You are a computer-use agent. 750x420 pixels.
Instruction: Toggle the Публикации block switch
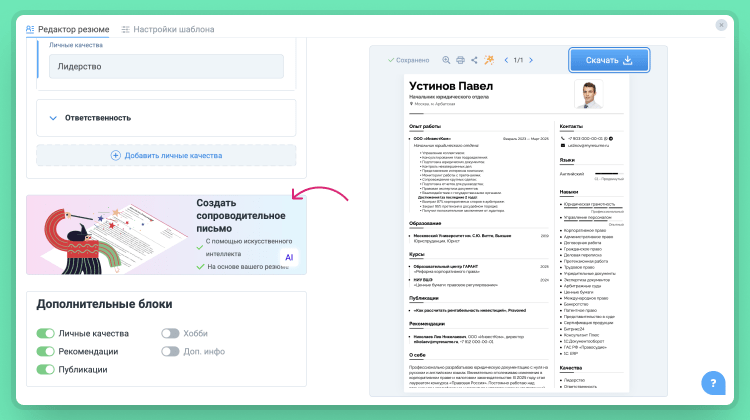(45, 369)
